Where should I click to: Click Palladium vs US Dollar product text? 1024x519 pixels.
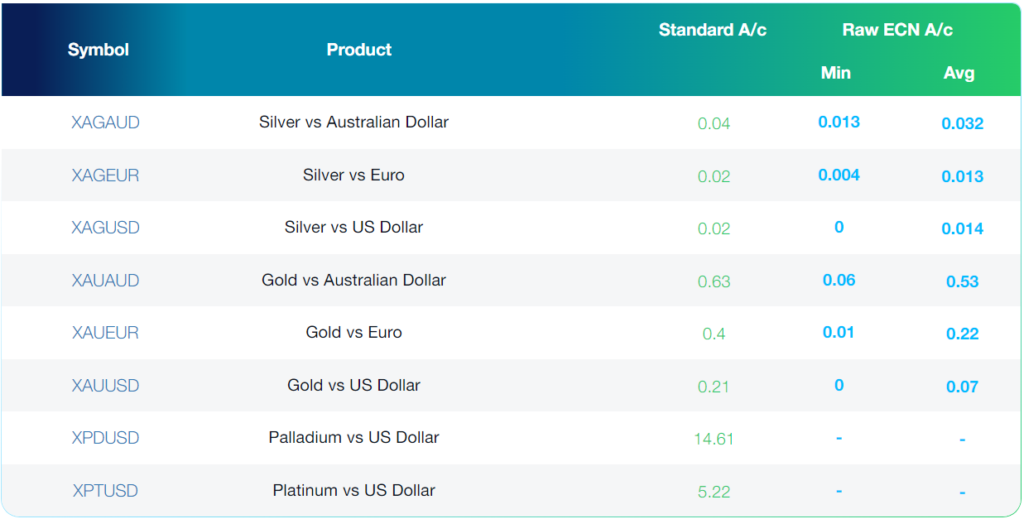coord(353,437)
